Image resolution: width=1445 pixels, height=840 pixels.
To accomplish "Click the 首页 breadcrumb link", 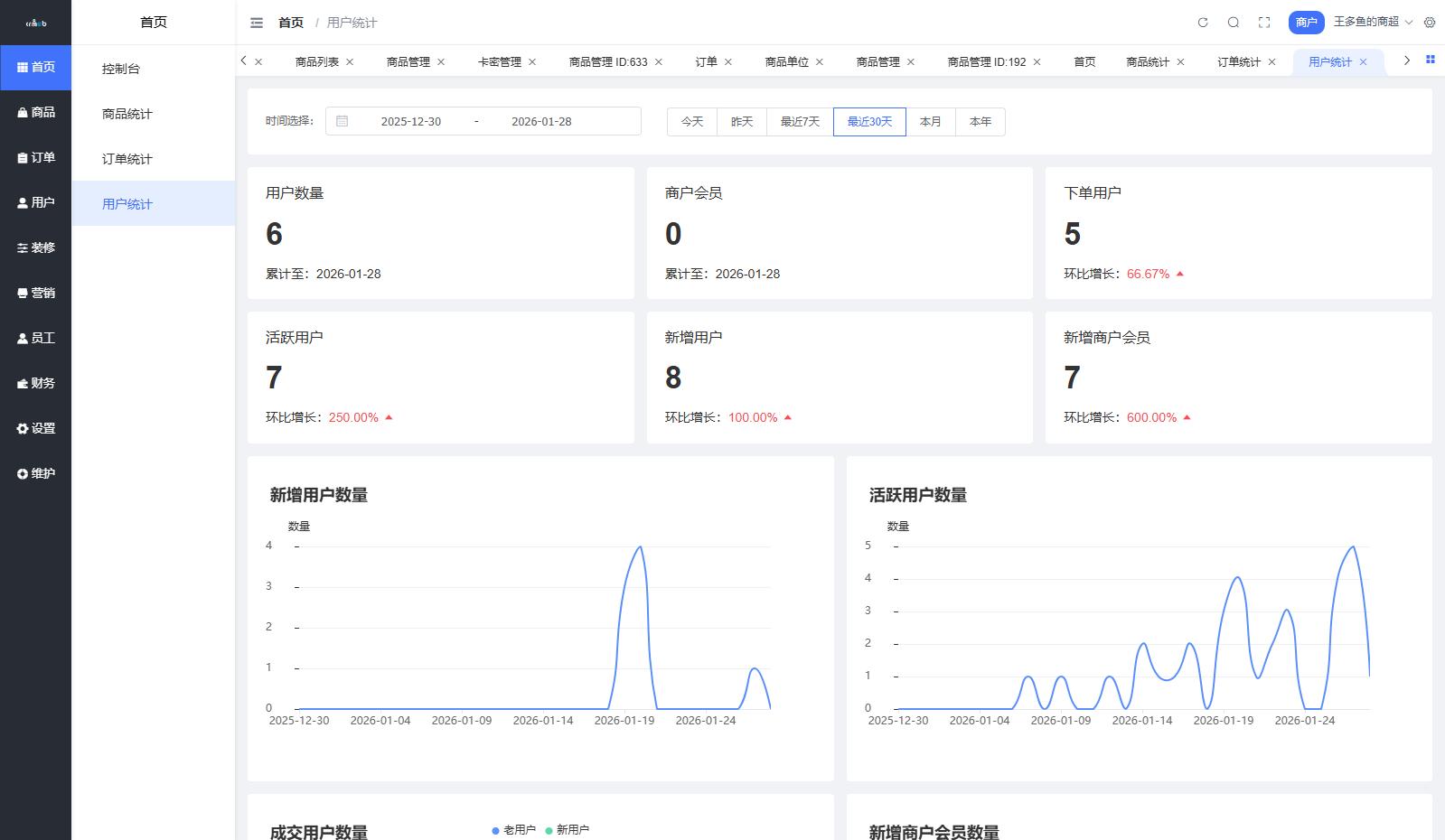I will pos(291,23).
